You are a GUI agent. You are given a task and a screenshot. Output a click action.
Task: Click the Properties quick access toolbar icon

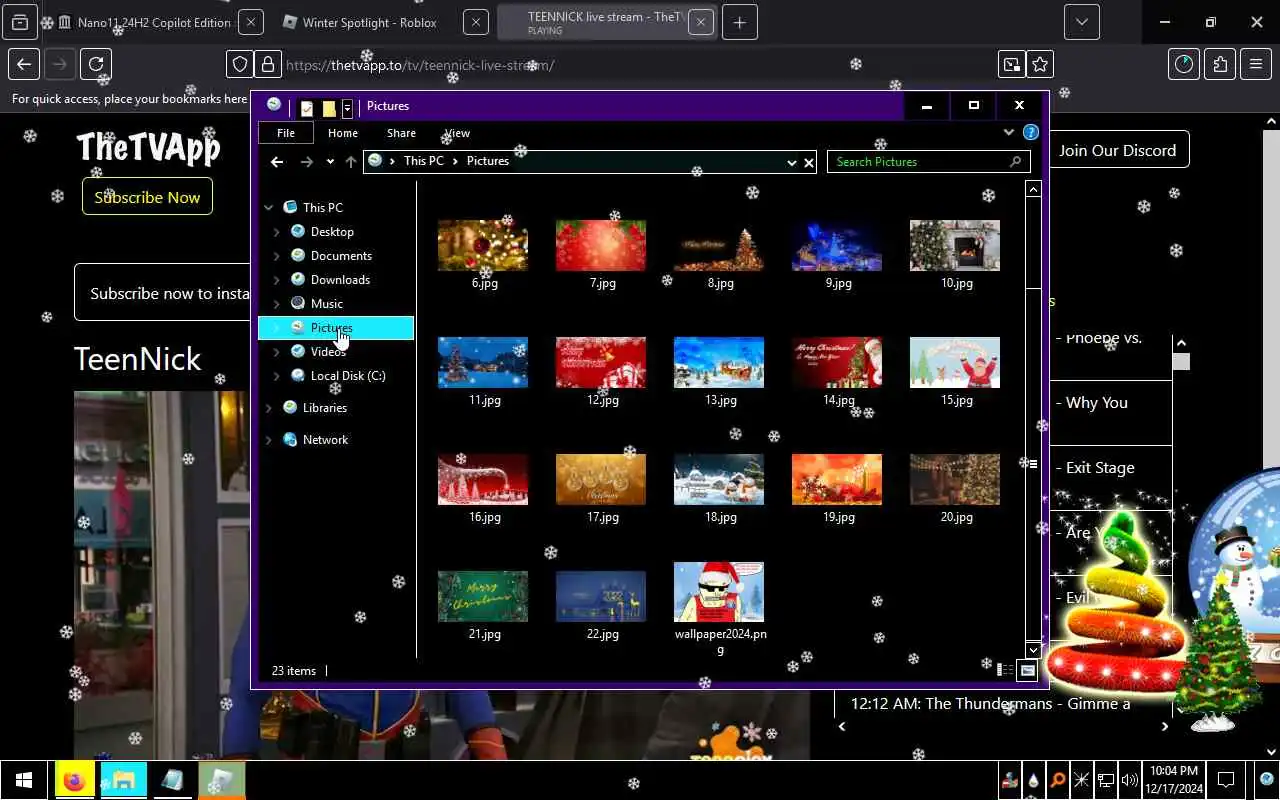pyautogui.click(x=307, y=108)
